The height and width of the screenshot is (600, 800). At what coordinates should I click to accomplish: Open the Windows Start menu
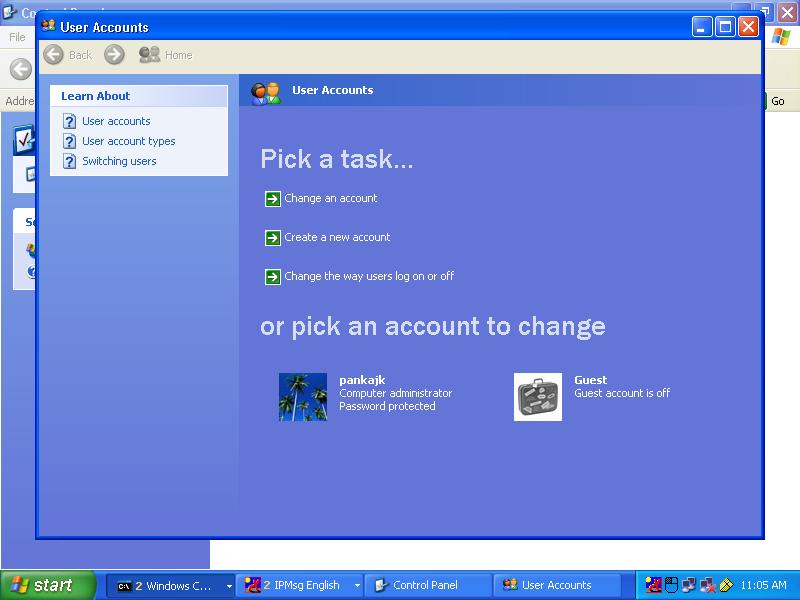pos(48,585)
